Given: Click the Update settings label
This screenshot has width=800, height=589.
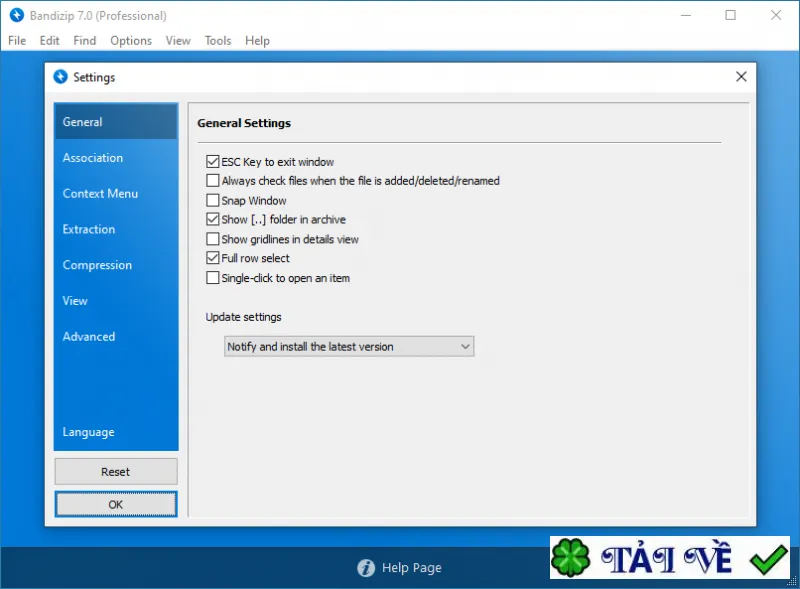Looking at the screenshot, I should point(243,317).
